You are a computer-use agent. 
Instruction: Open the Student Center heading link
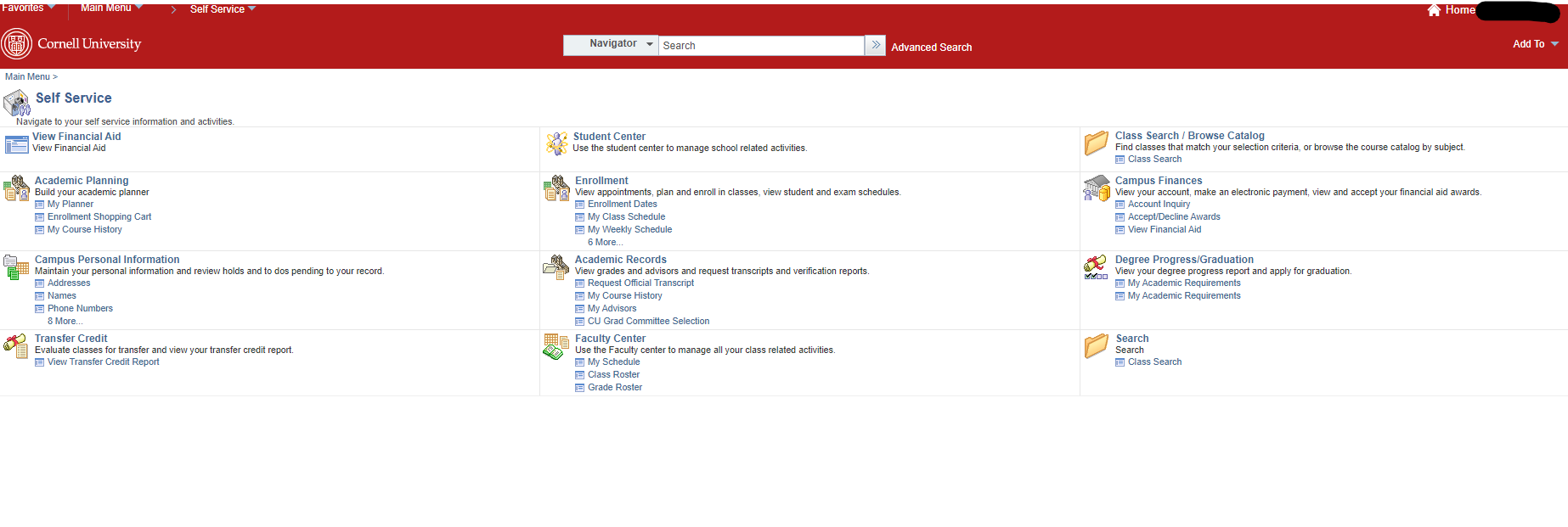point(609,137)
